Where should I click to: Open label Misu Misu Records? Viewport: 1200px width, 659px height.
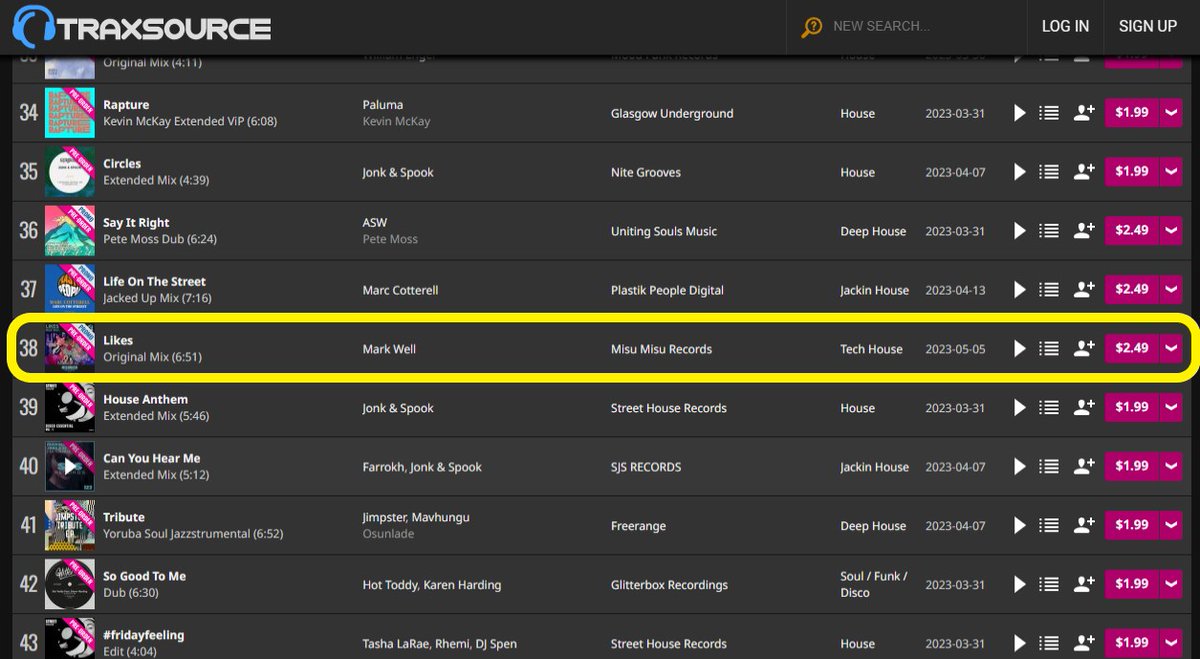coord(661,349)
